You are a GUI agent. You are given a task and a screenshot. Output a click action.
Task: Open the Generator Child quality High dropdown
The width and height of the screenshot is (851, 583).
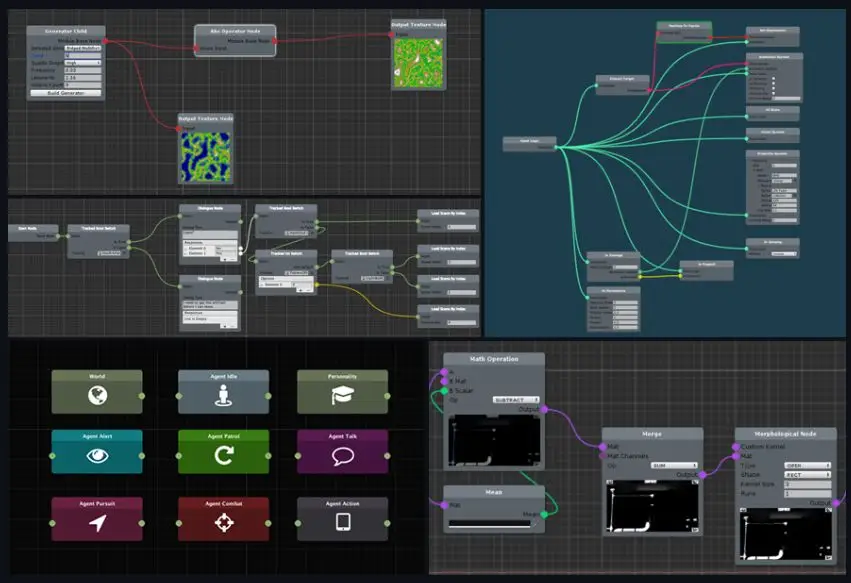coord(83,63)
